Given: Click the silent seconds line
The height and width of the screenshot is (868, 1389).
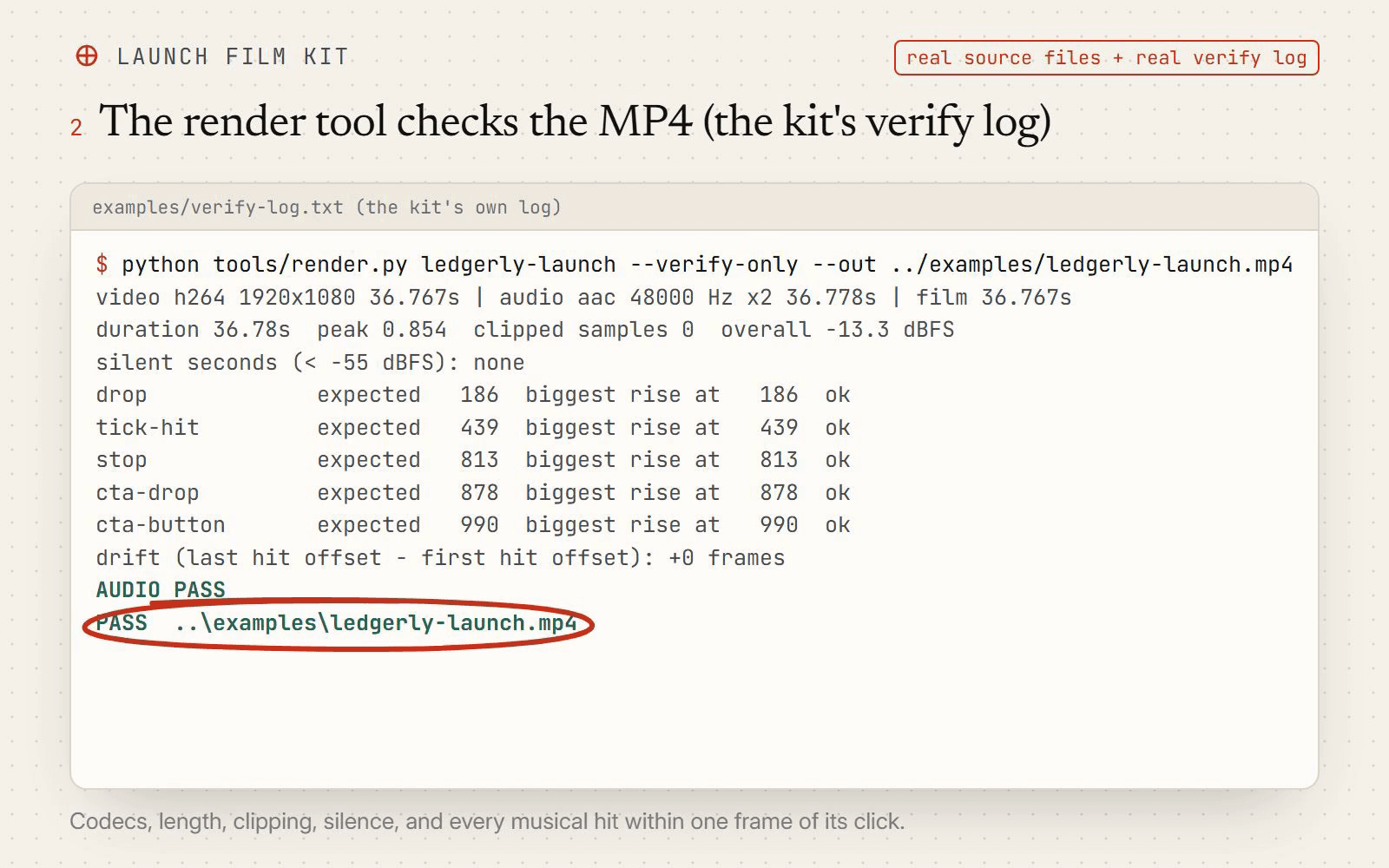Looking at the screenshot, I should coord(310,362).
